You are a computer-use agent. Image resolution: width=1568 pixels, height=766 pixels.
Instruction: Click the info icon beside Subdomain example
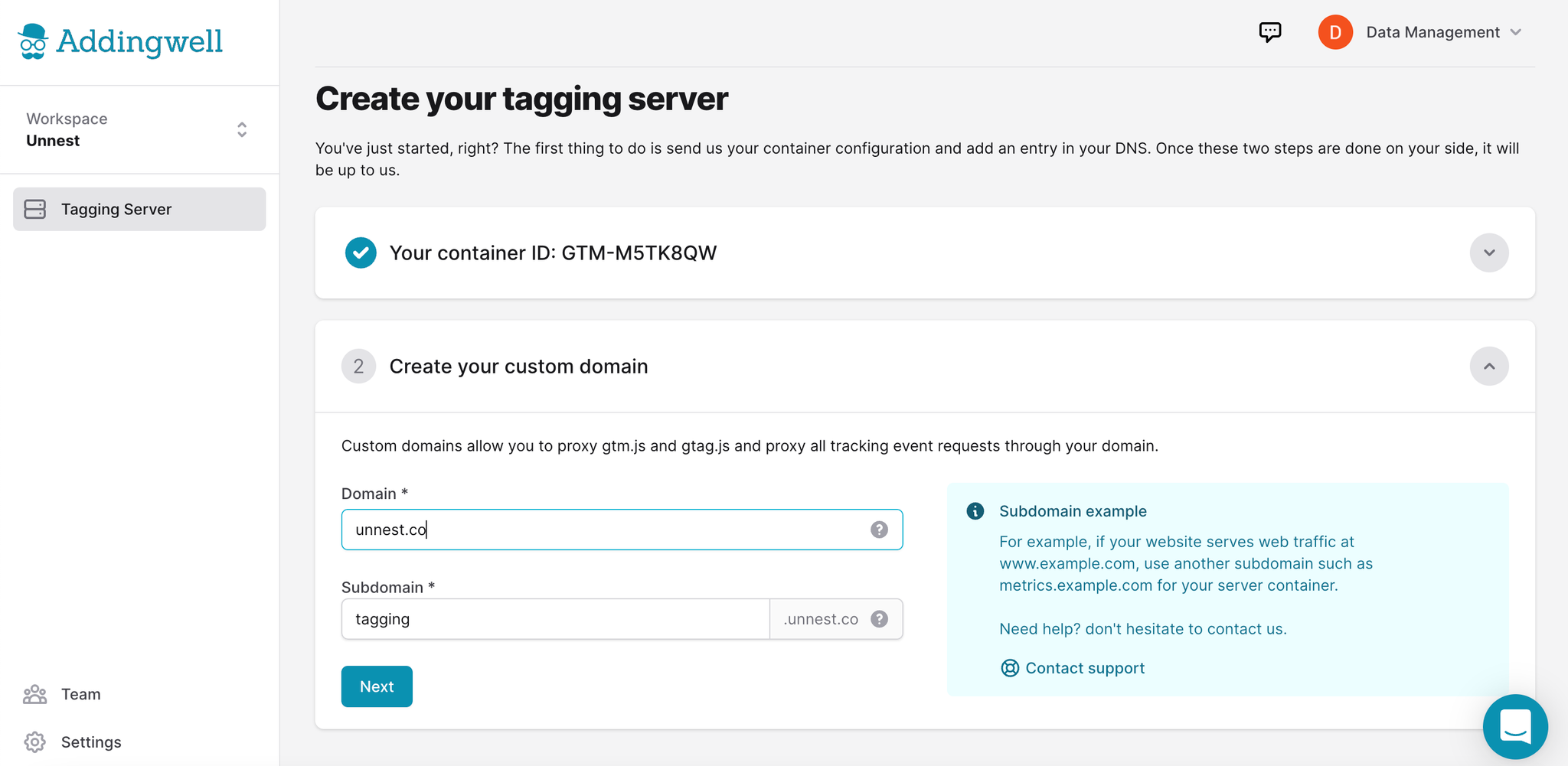pyautogui.click(x=975, y=511)
